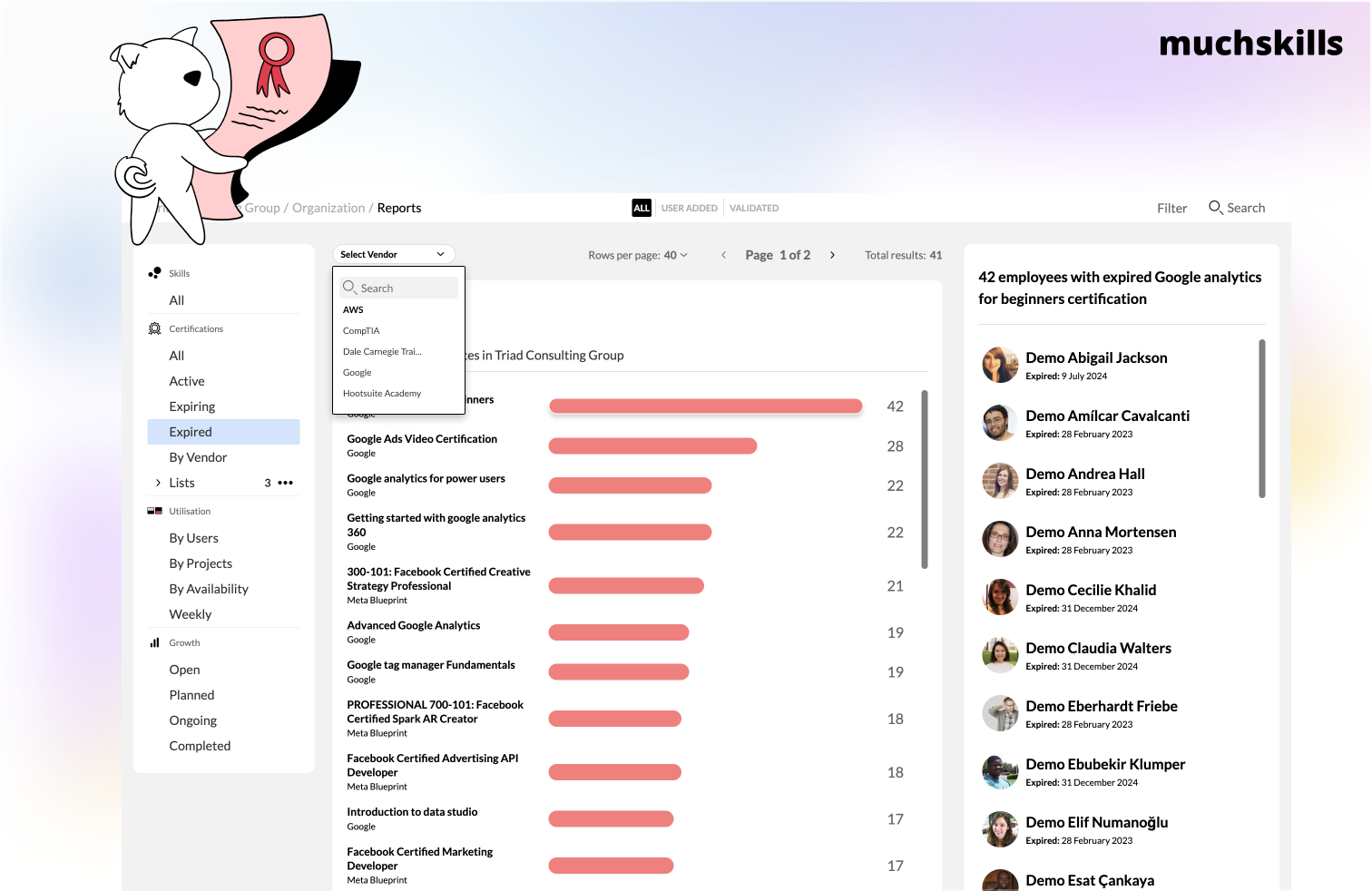Open the three-dot menu next to Lists
The width and height of the screenshot is (1372, 891).
(286, 482)
